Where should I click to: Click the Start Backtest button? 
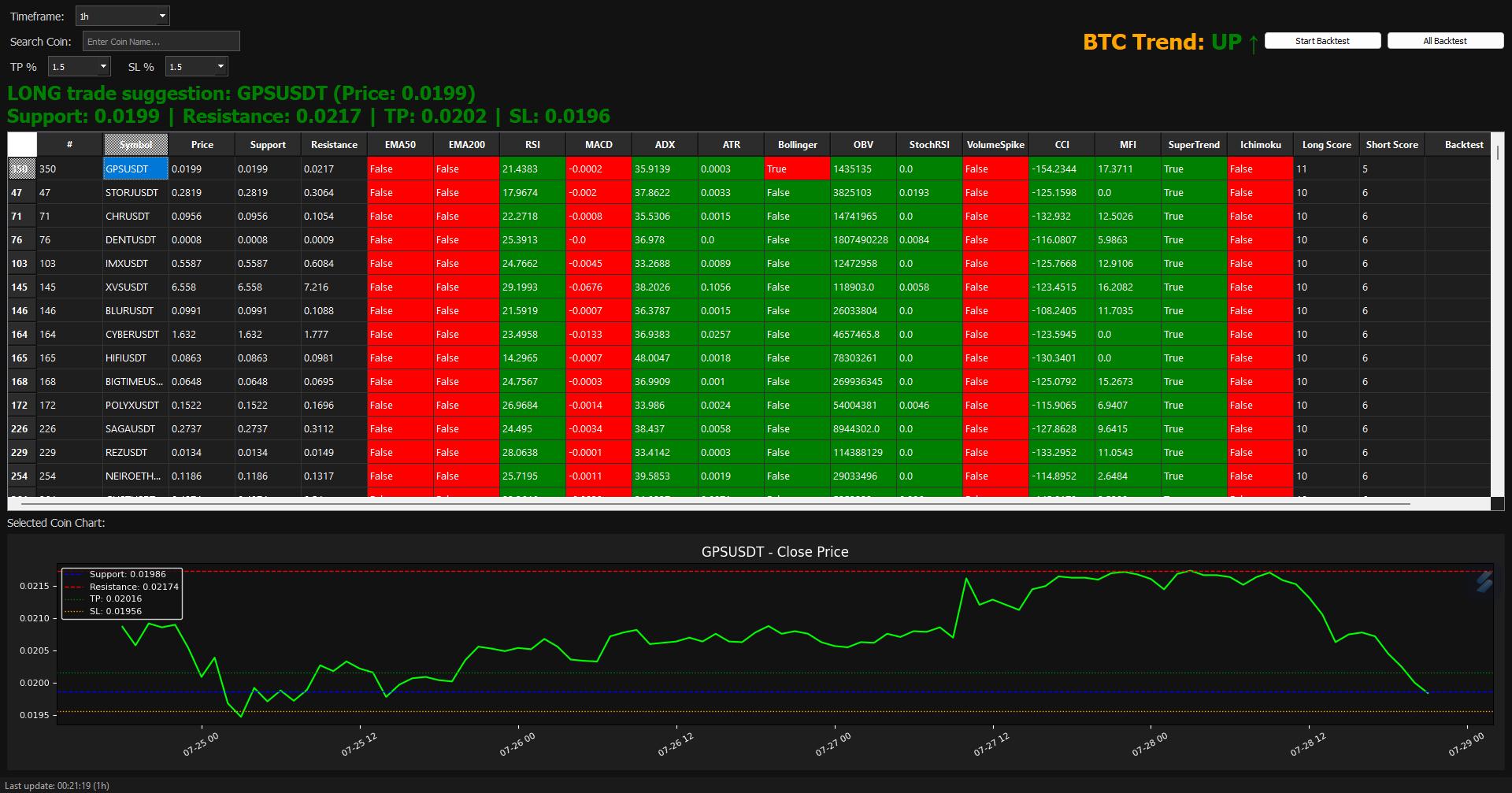point(1322,40)
